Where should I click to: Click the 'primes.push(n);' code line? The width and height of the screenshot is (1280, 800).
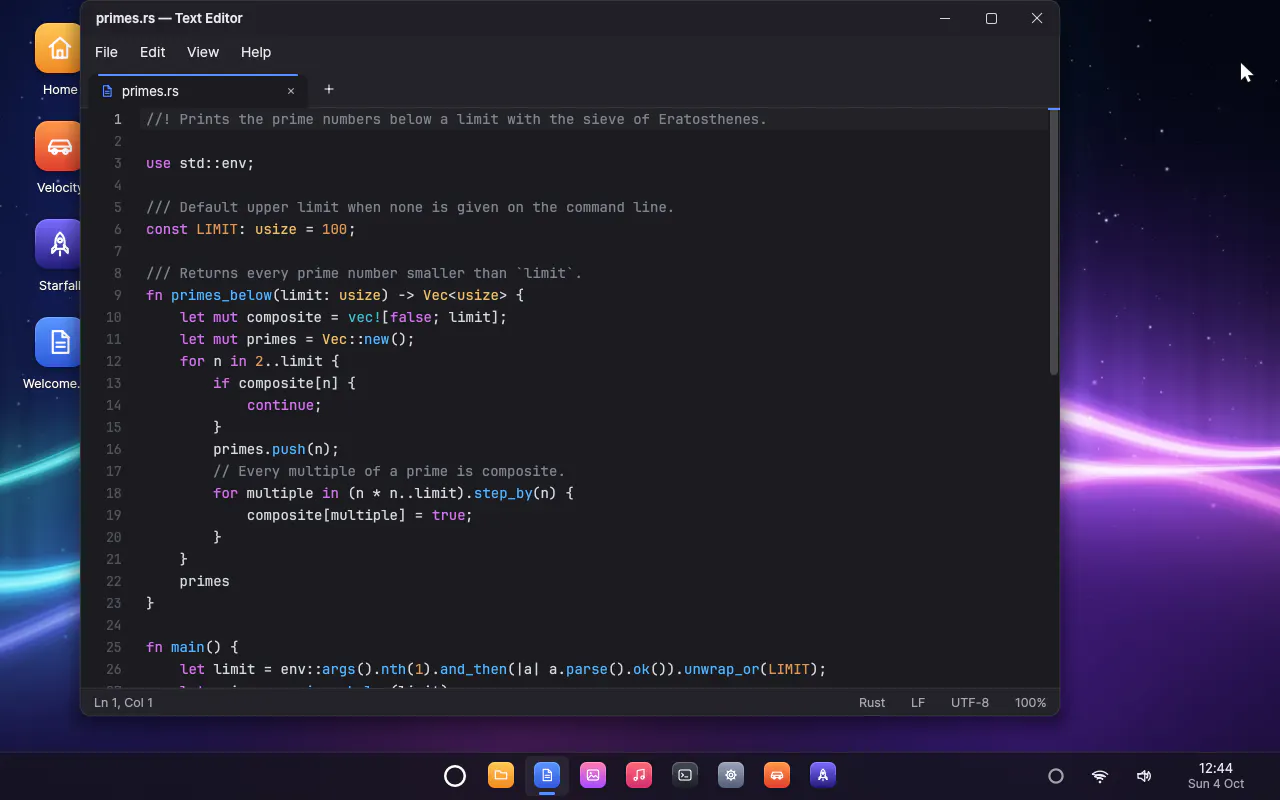(x=276, y=449)
